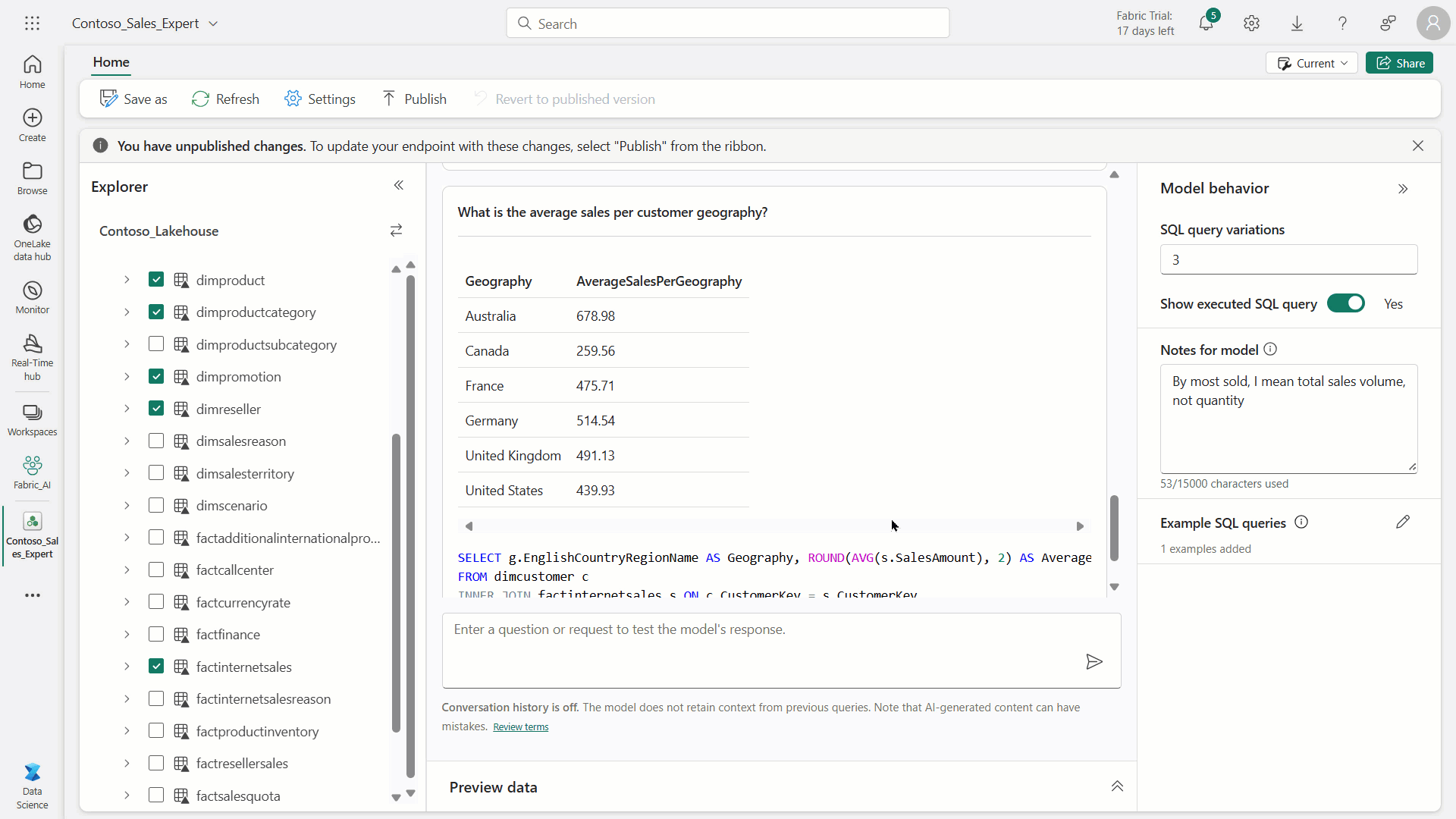Click Example SQL queries info icon
This screenshot has width=1456, height=819.
[1301, 522]
